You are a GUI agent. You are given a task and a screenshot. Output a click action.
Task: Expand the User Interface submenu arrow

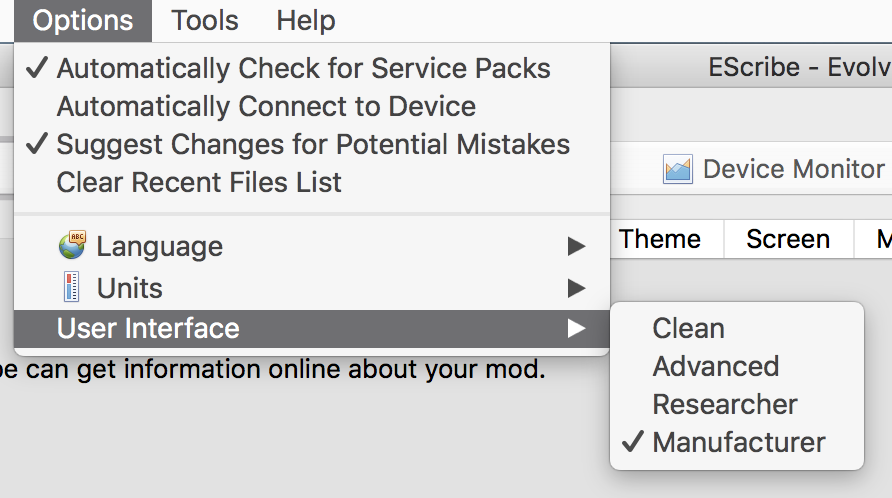click(x=576, y=328)
